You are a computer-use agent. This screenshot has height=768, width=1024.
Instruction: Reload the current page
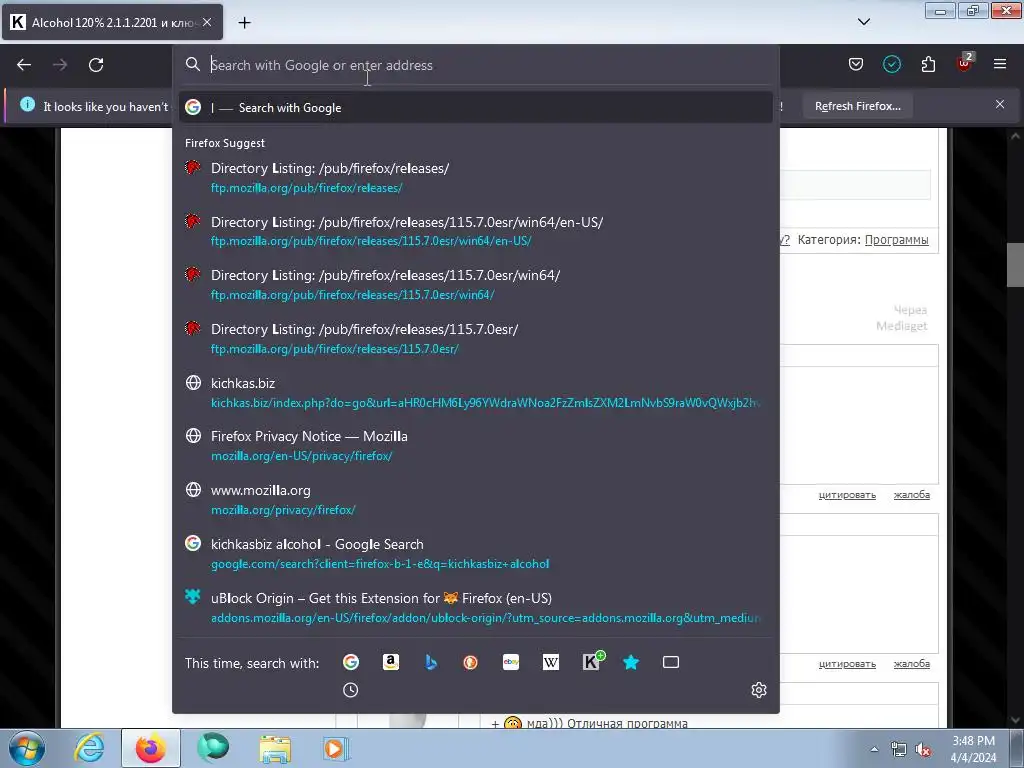(x=96, y=65)
